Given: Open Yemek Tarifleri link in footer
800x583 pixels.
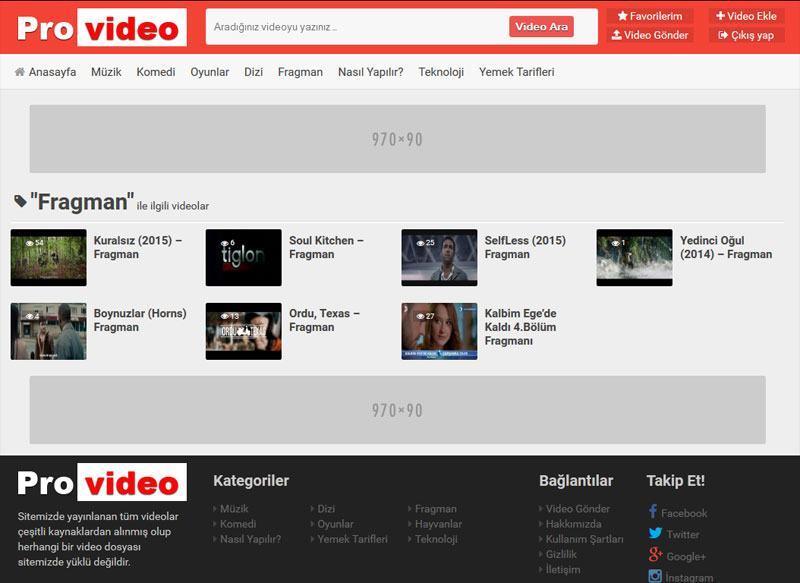Looking at the screenshot, I should coord(352,539).
